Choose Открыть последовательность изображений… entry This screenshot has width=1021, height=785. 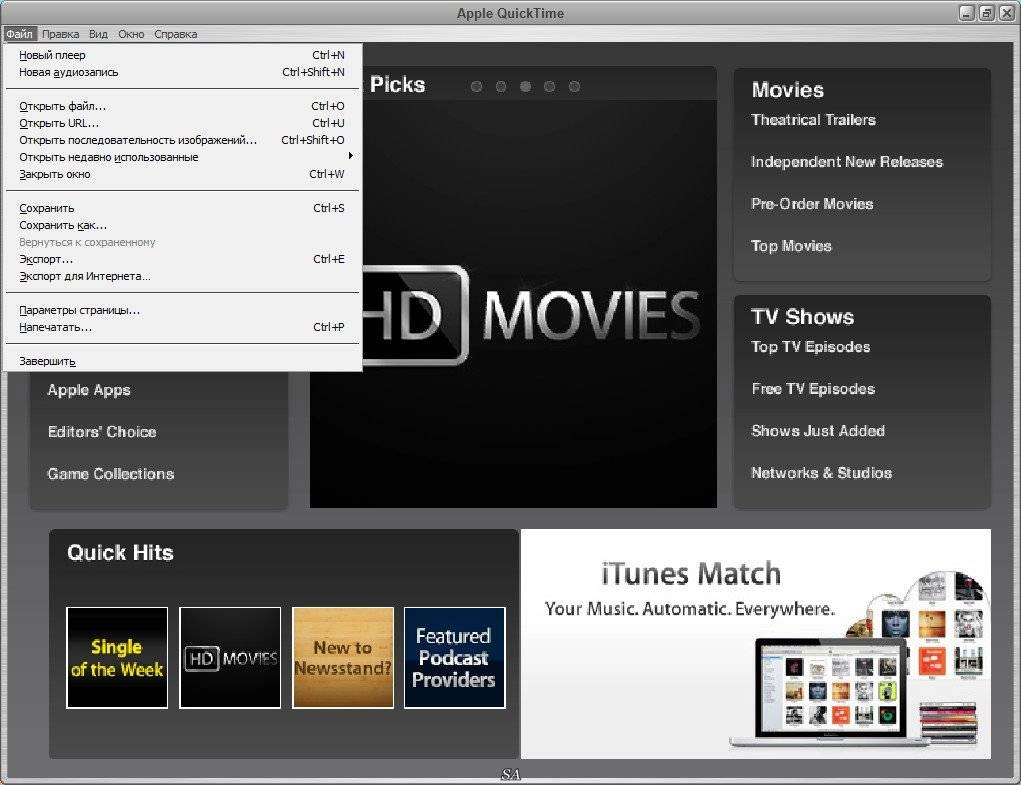[x=182, y=140]
